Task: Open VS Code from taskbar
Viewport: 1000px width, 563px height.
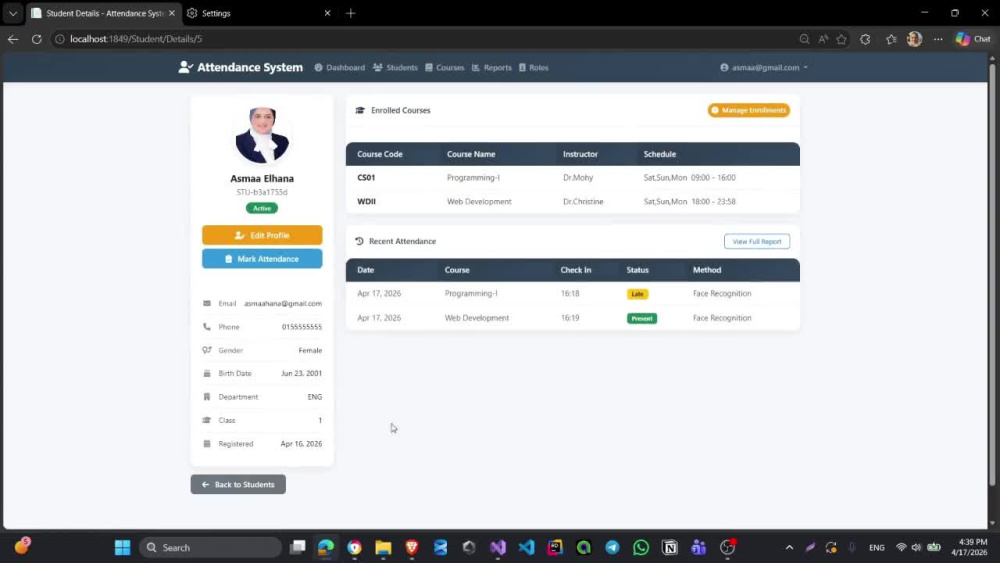Action: [x=526, y=548]
